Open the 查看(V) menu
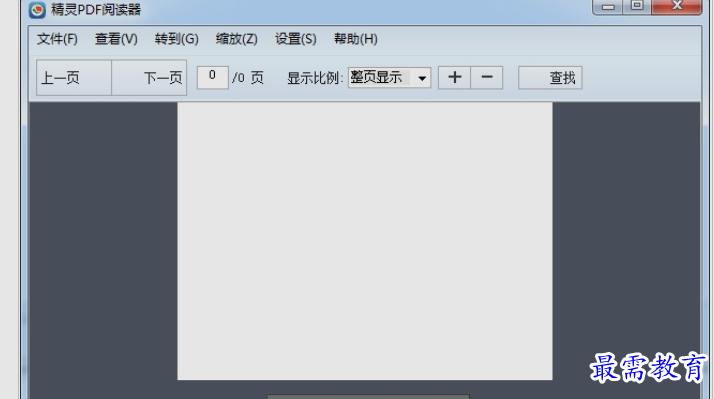Image resolution: width=714 pixels, height=399 pixels. (x=116, y=39)
